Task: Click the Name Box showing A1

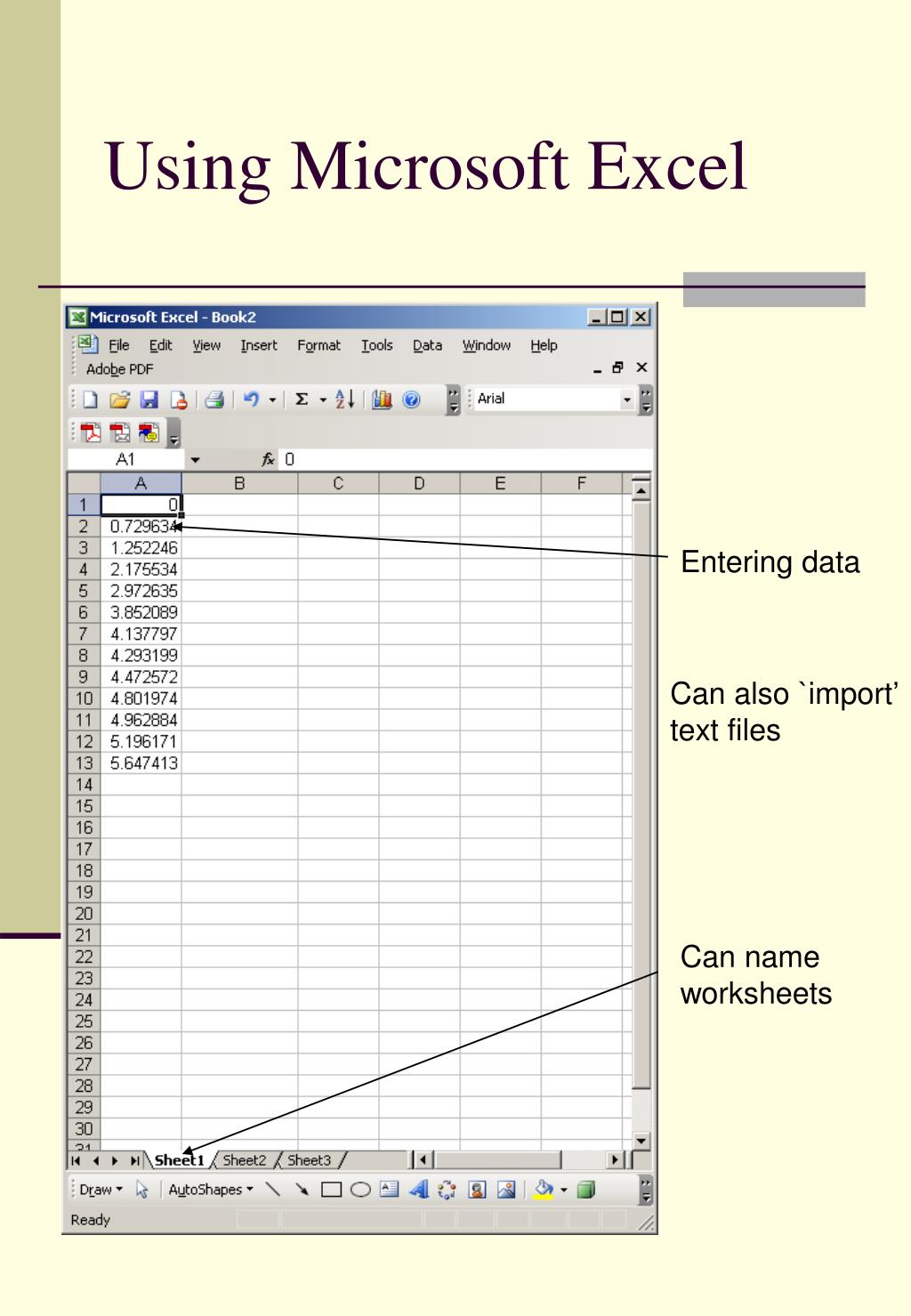Action: (x=125, y=460)
